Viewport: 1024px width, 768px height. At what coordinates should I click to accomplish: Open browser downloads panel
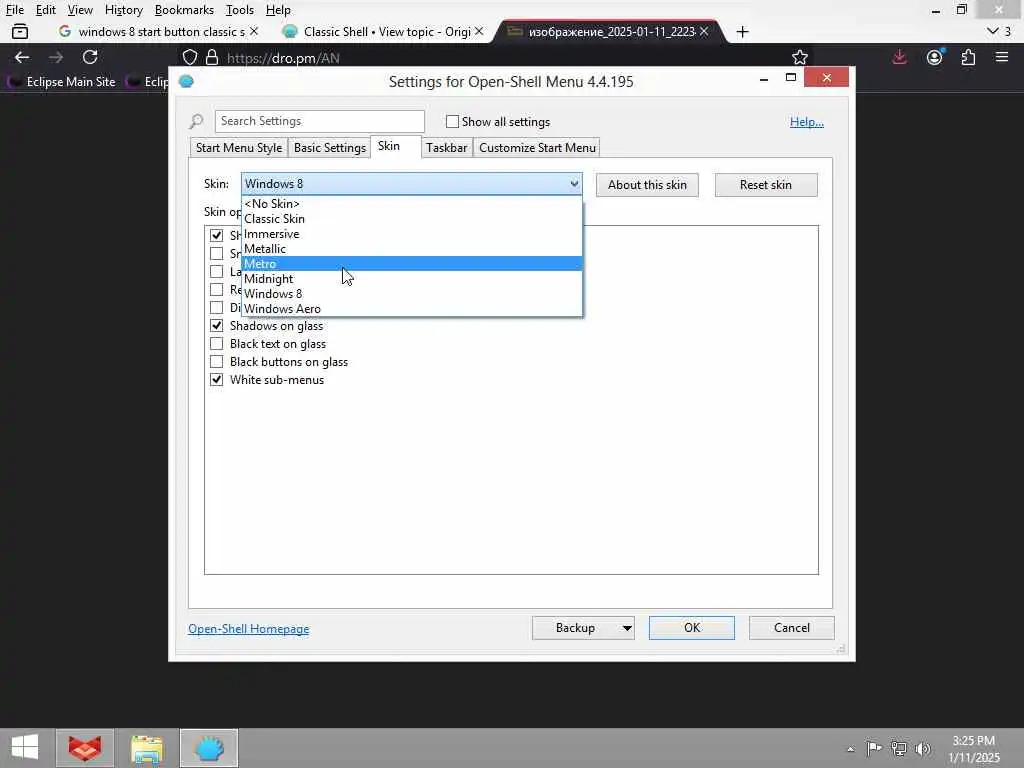(899, 57)
